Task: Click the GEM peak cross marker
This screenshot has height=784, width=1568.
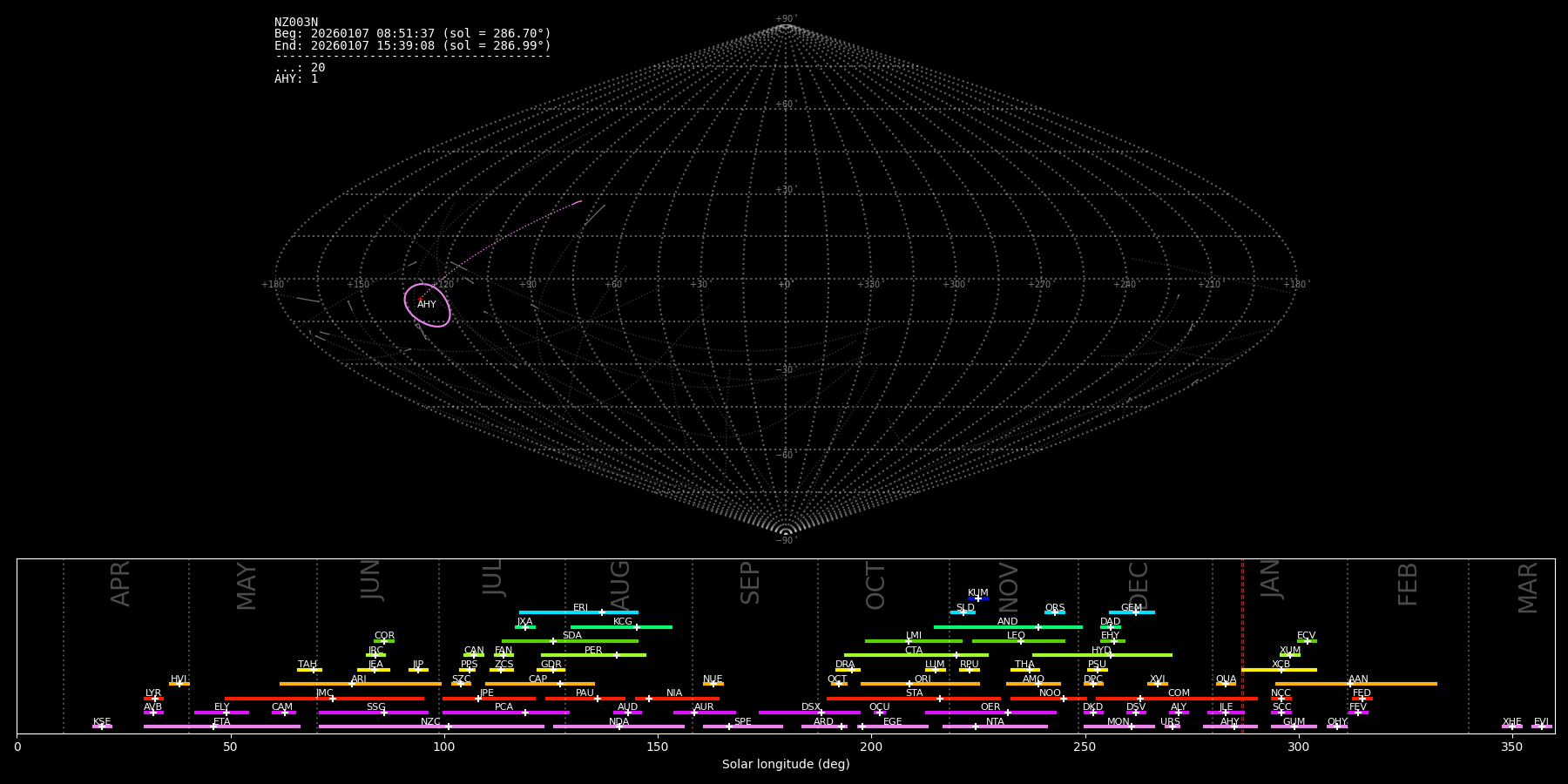Action: (x=1135, y=612)
